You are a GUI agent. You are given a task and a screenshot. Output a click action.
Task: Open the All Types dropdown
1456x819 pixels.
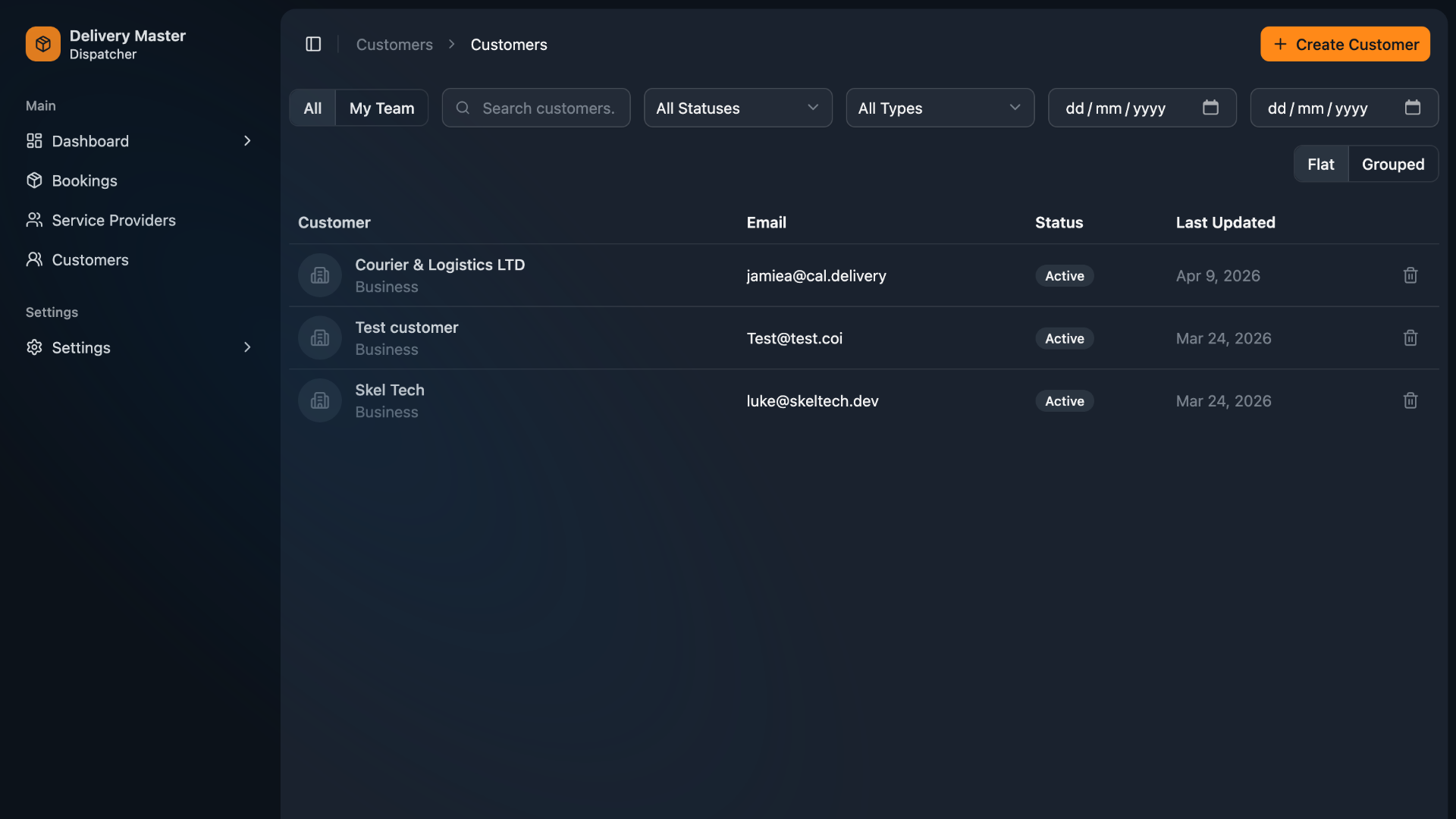pos(940,108)
